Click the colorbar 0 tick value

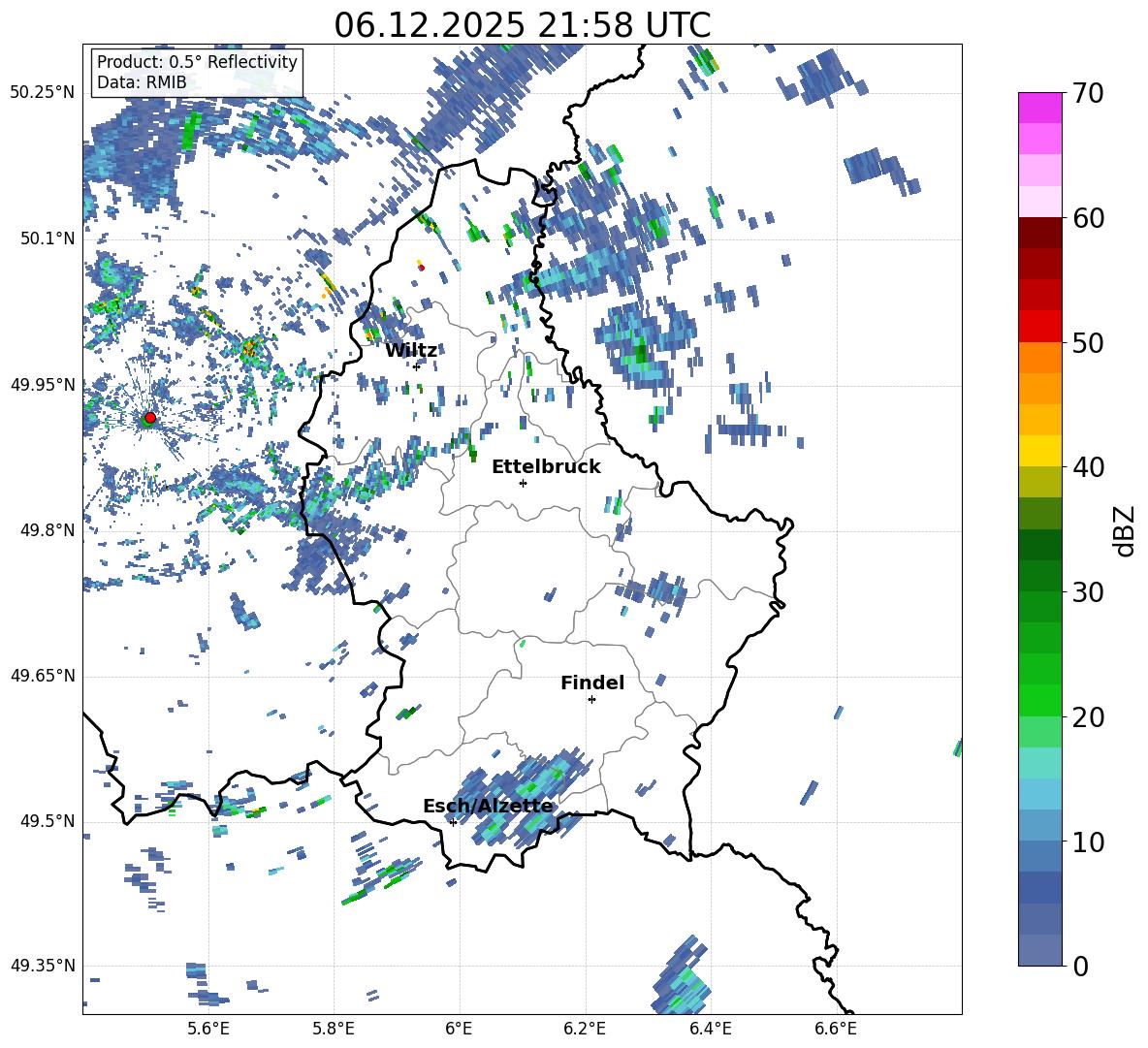1080,966
